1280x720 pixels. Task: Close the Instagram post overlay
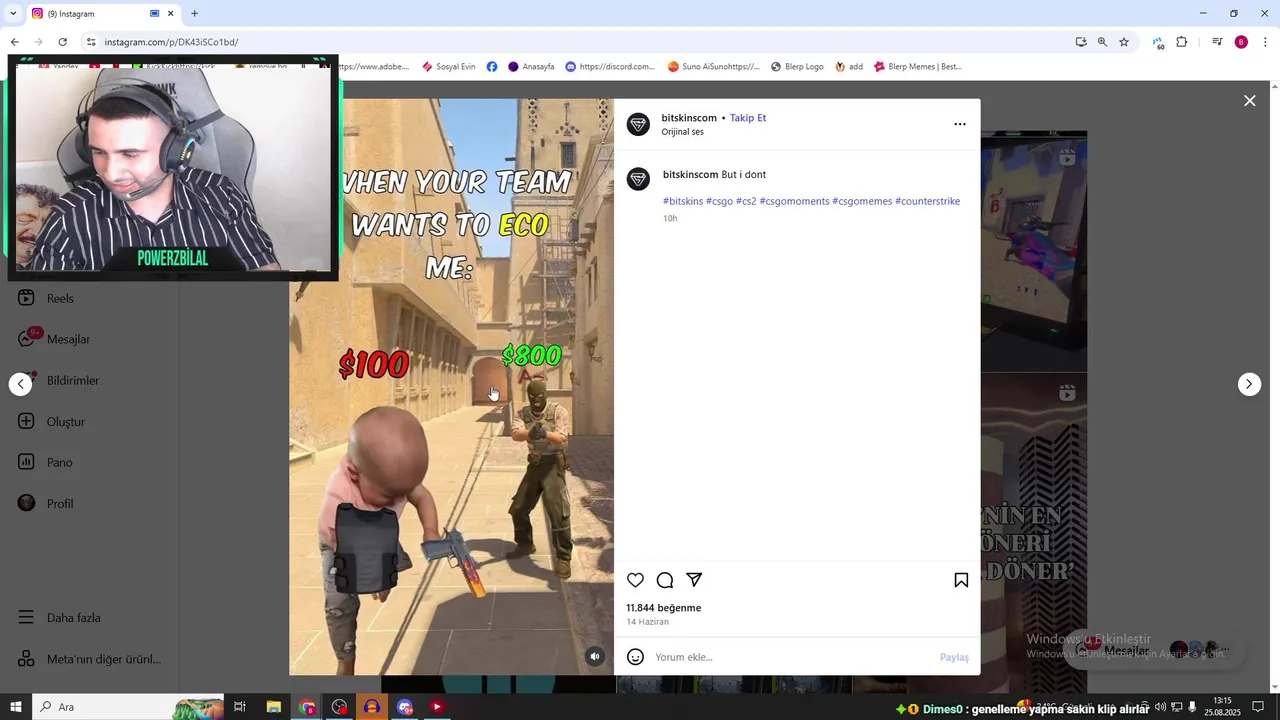(1249, 101)
